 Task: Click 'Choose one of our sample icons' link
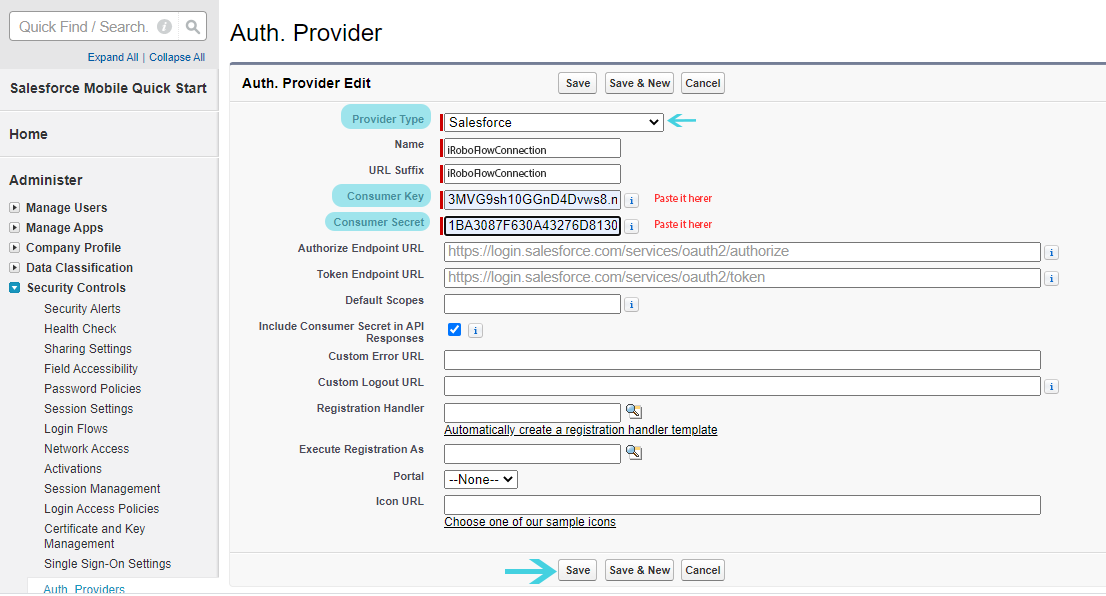click(530, 522)
